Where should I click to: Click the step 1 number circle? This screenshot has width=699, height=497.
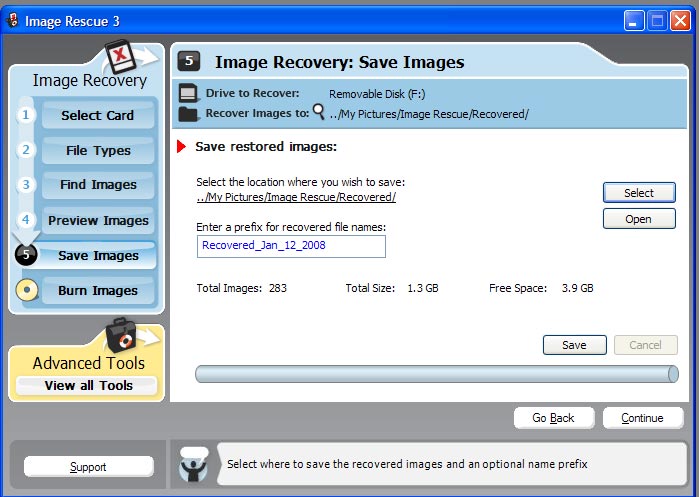click(x=25, y=115)
